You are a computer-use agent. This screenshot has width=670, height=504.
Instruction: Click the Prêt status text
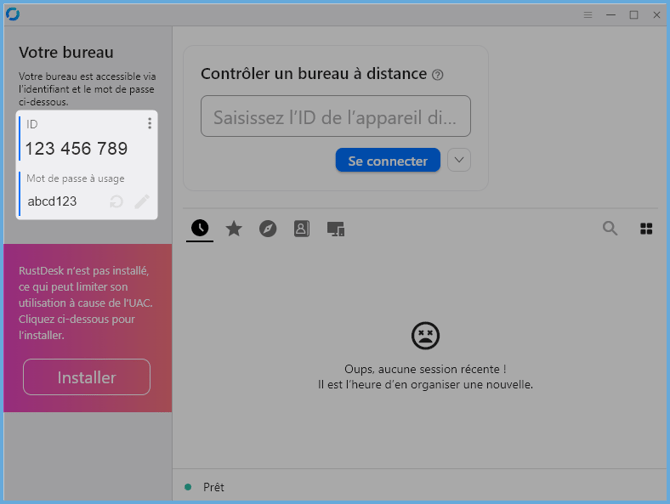coord(214,487)
